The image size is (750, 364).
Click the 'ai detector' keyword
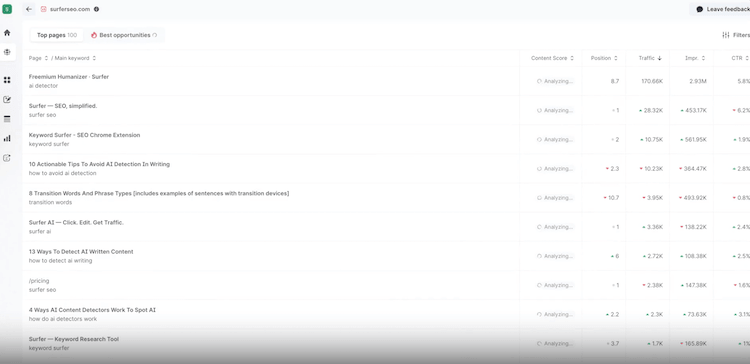tap(43, 86)
